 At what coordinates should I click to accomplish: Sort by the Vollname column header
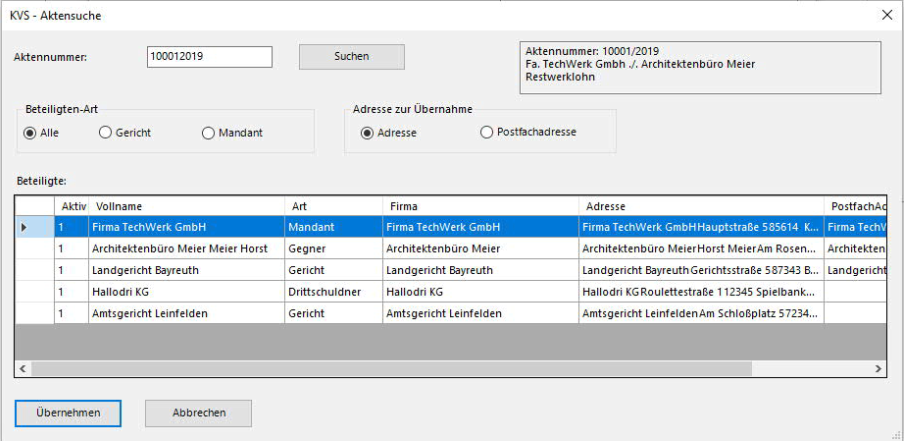[186, 206]
